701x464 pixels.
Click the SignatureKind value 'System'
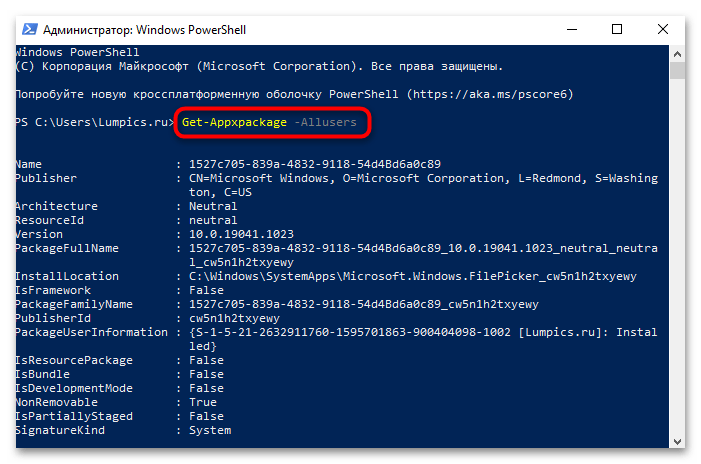(x=210, y=430)
